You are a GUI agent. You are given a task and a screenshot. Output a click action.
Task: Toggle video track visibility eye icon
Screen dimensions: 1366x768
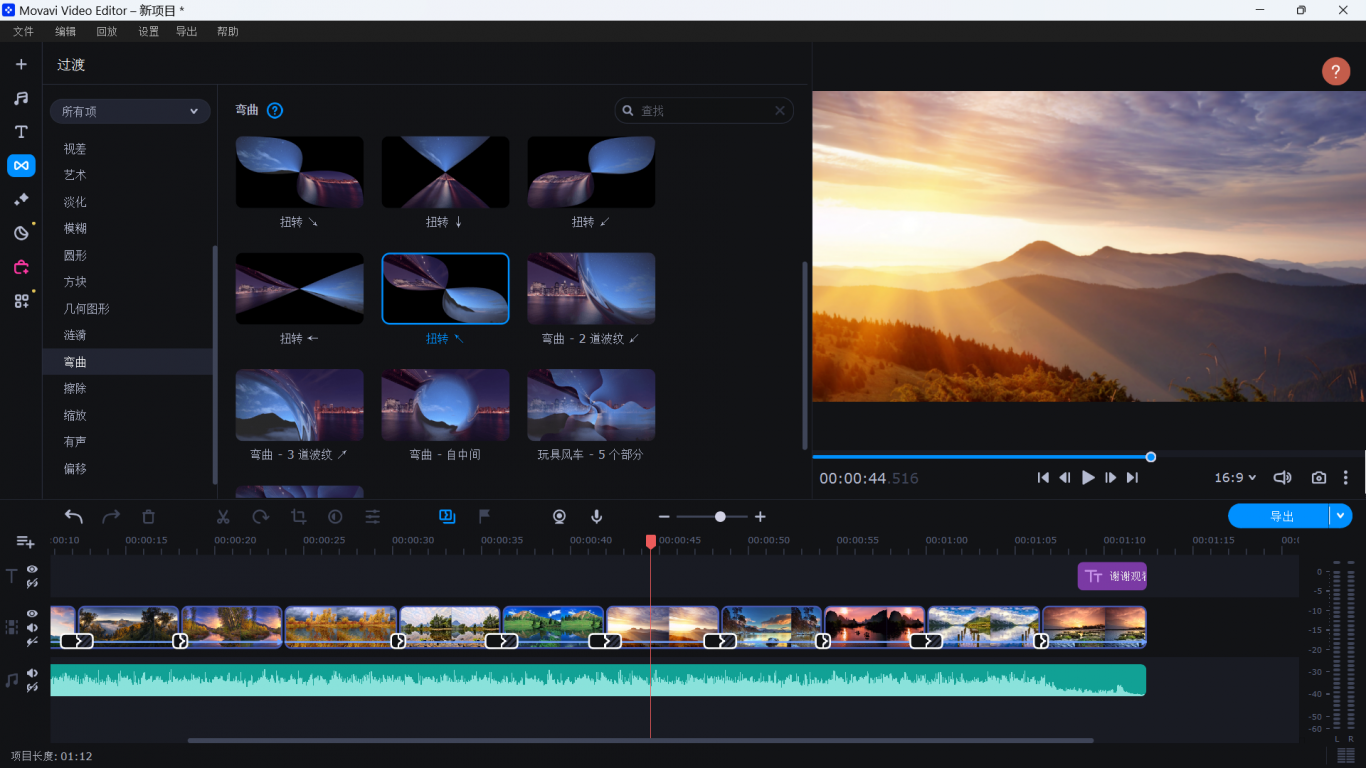pos(32,613)
